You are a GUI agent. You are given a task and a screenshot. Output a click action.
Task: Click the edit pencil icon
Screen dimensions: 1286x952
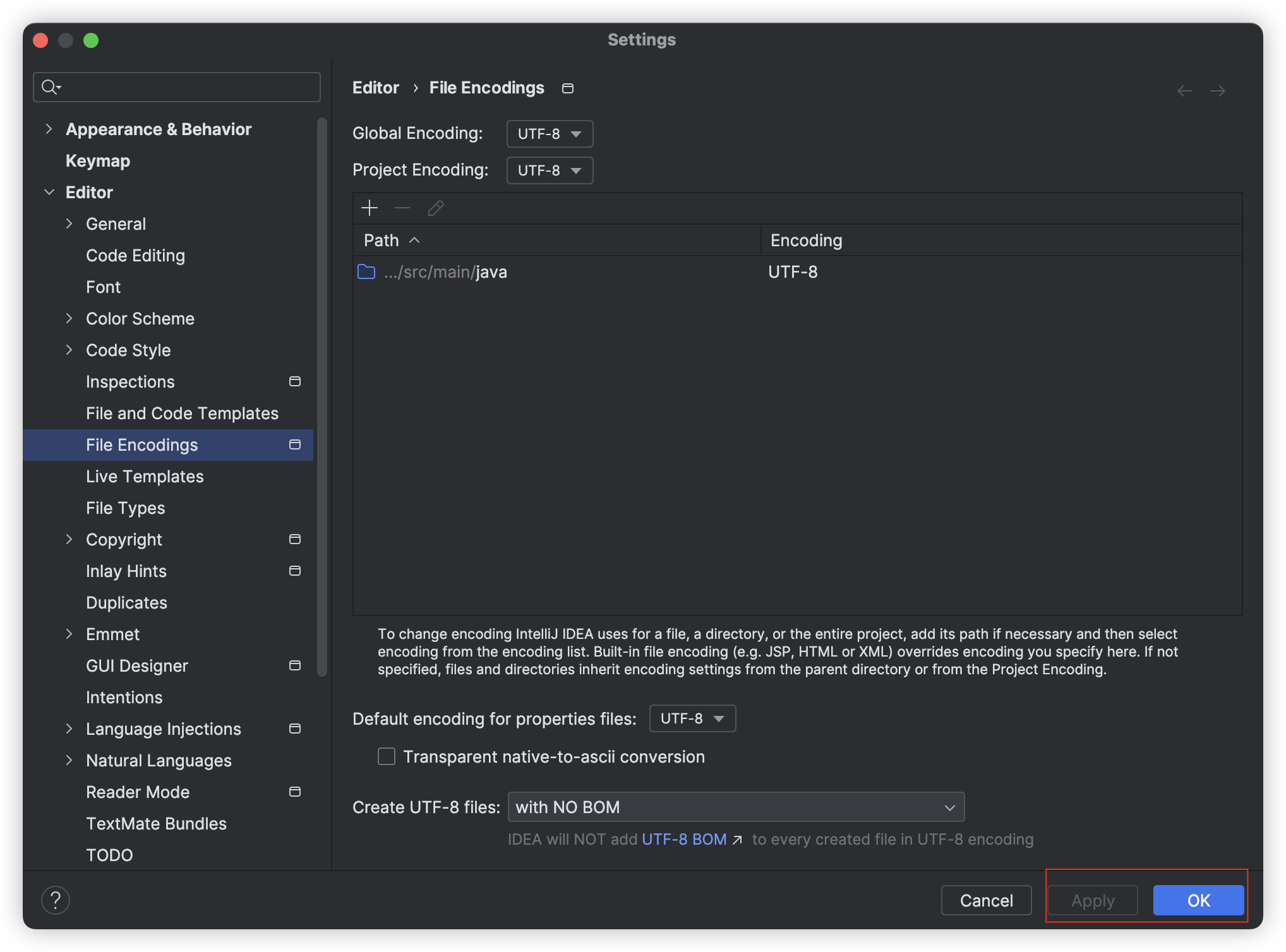click(x=436, y=208)
